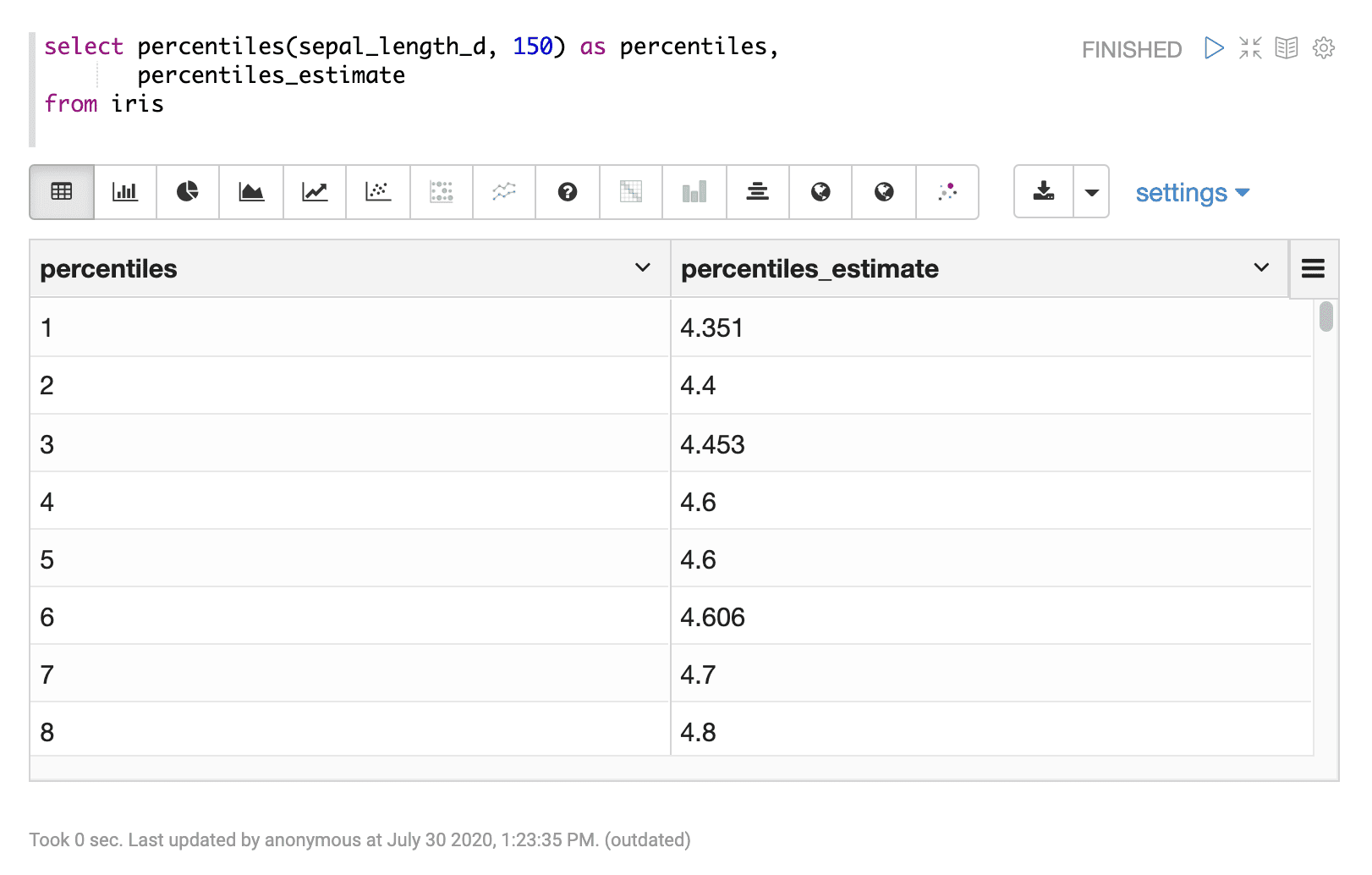
Task: Open the table options hamburger menu
Action: click(1313, 268)
